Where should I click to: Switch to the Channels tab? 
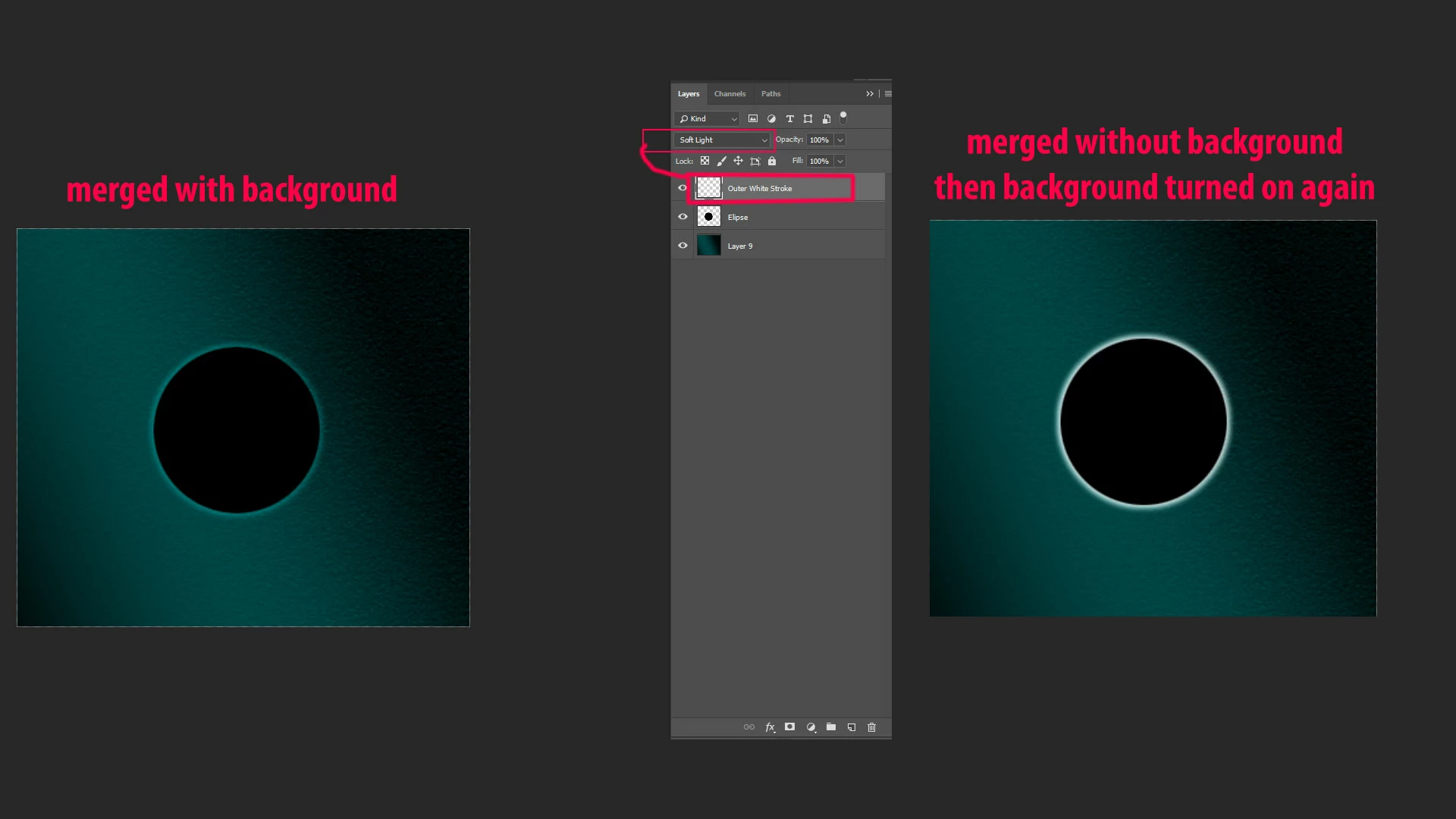pos(730,94)
